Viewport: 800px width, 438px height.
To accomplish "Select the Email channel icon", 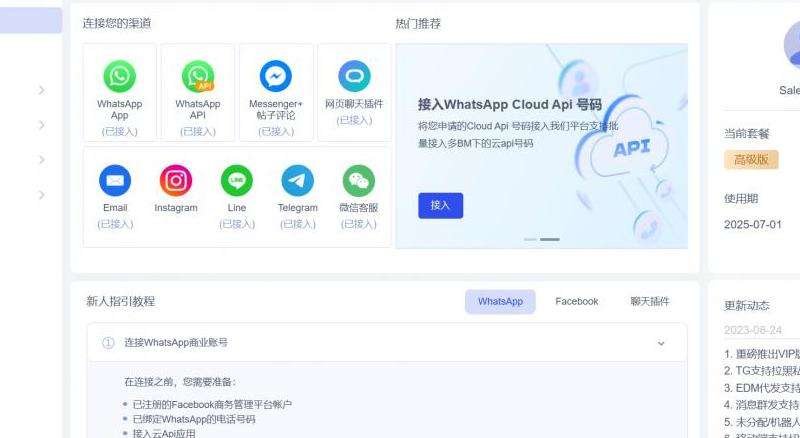I will click(115, 180).
